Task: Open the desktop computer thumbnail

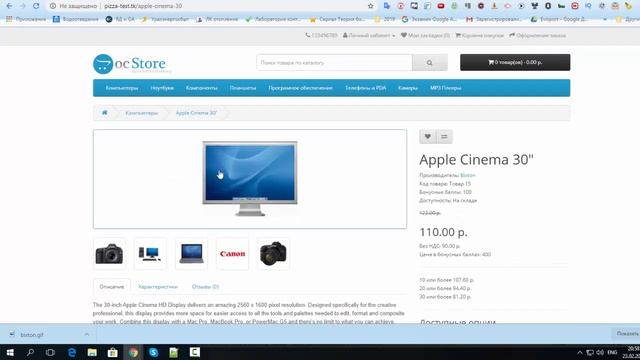Action: click(x=150, y=254)
